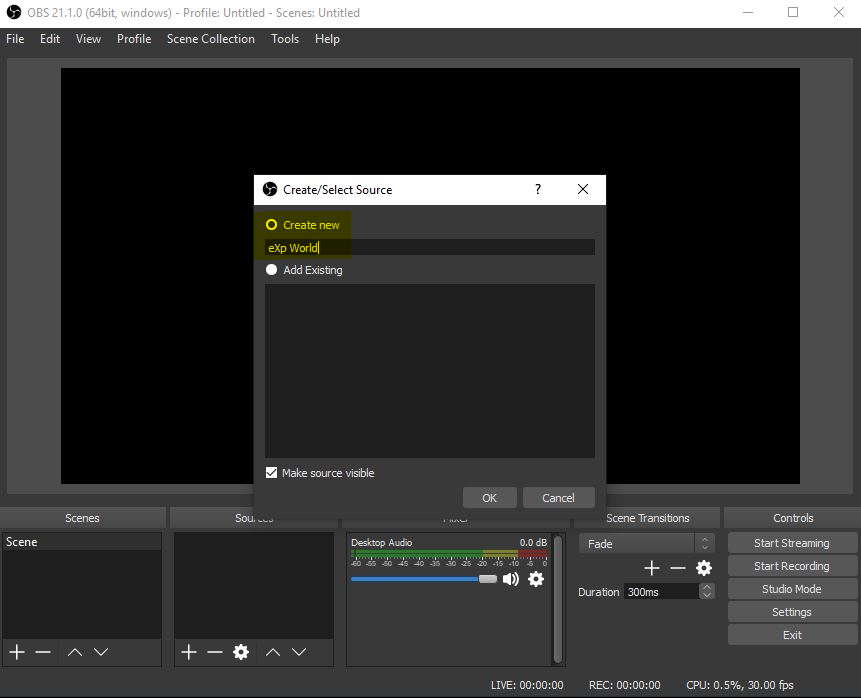Image resolution: width=861 pixels, height=698 pixels.
Task: Add a scene transition with plus icon
Action: click(652, 568)
